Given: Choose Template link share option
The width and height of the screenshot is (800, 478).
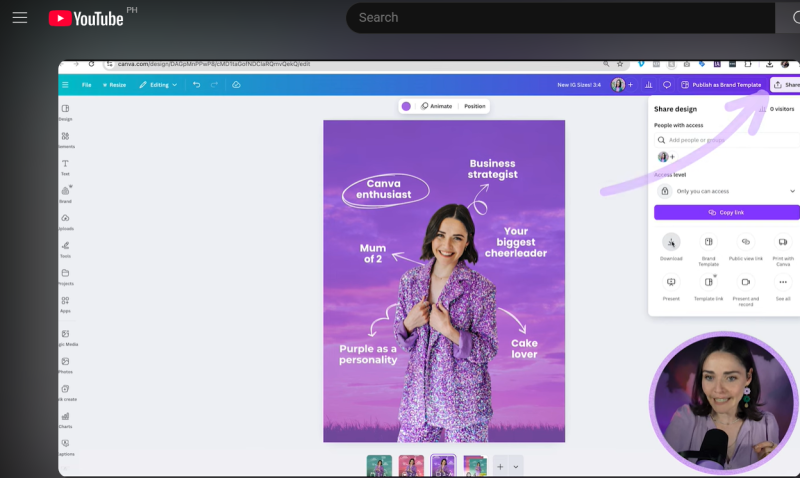Looking at the screenshot, I should click(x=708, y=288).
